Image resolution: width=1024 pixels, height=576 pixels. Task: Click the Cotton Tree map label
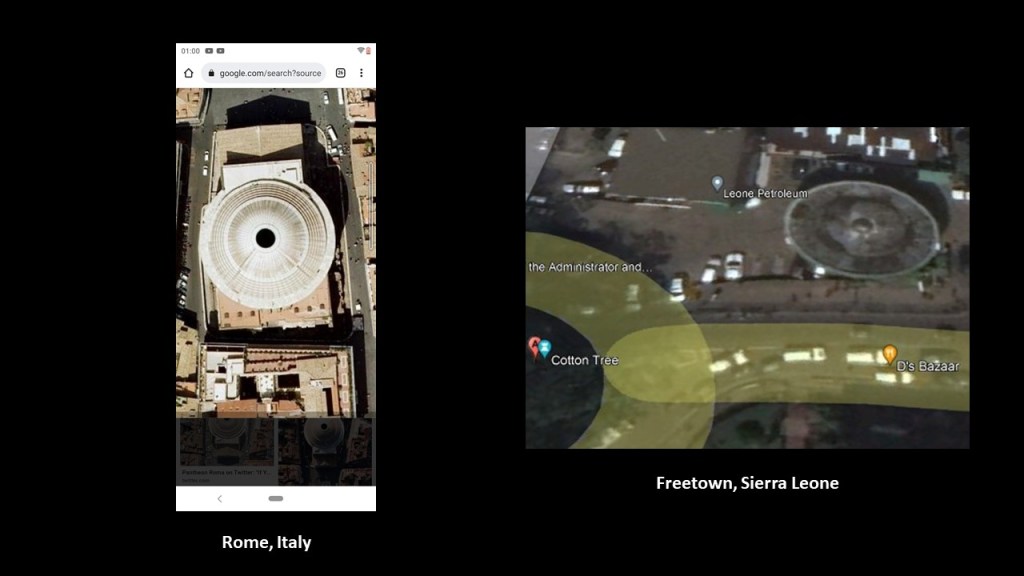pyautogui.click(x=585, y=360)
